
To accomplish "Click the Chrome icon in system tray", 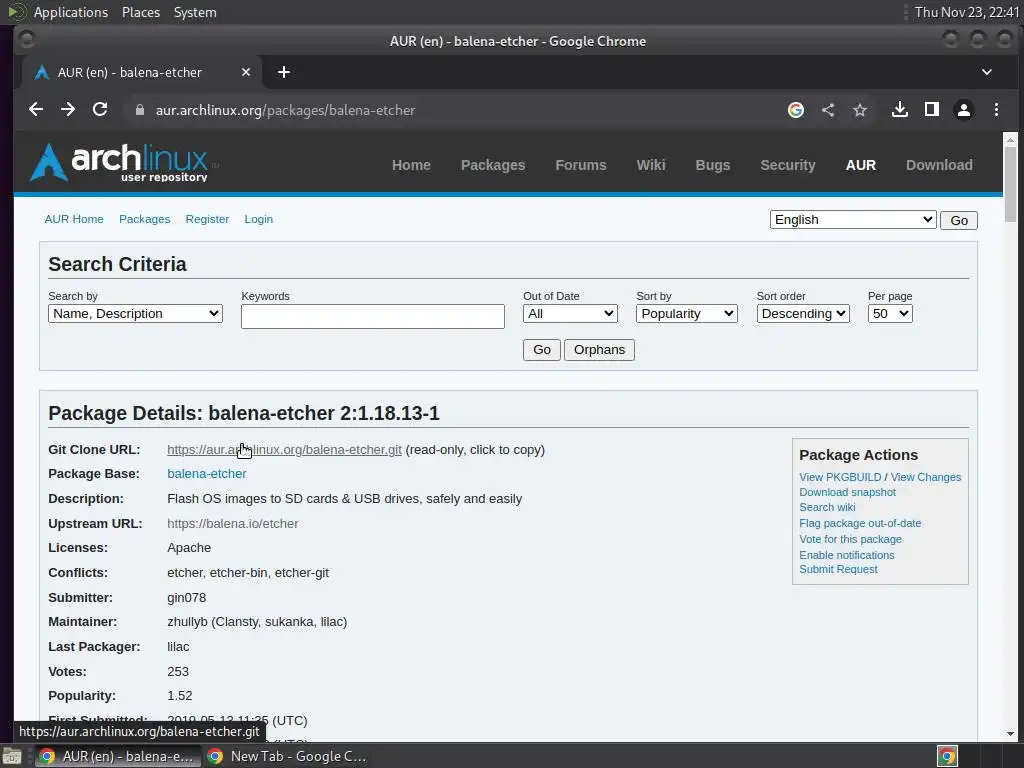I will point(947,756).
